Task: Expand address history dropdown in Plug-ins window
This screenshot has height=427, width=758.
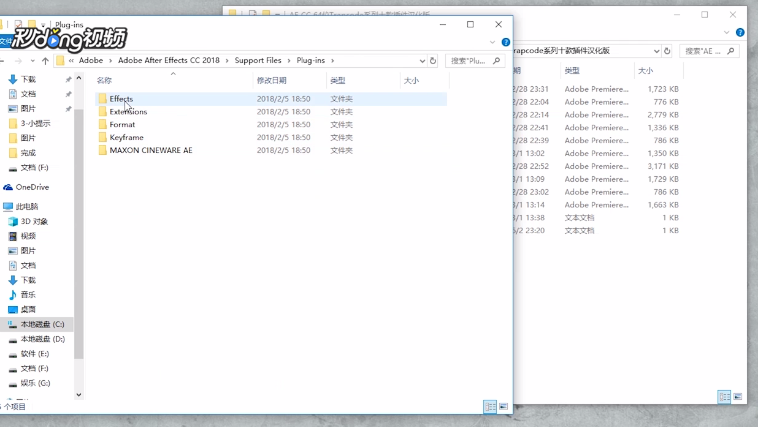Action: (x=422, y=61)
